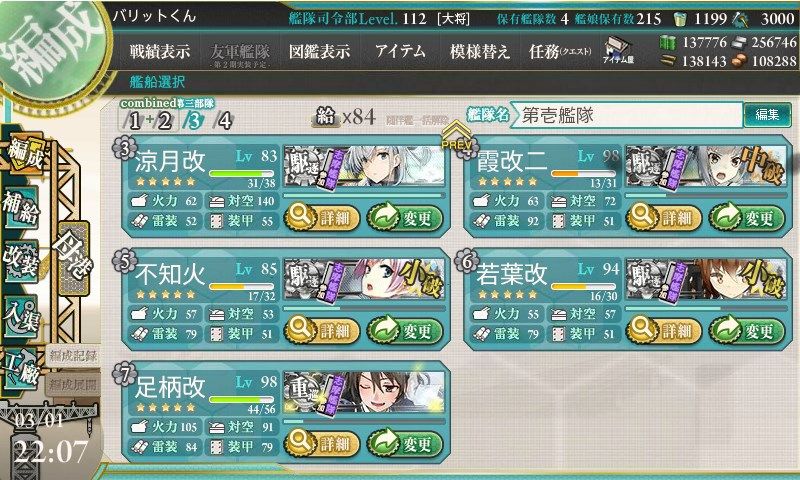Click 変更 change for 霞改二

point(747,218)
